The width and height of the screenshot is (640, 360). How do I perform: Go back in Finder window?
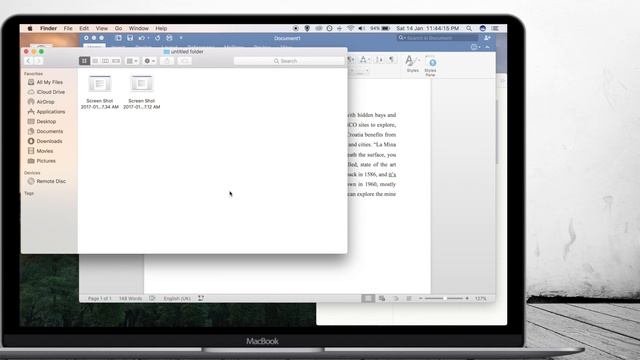tap(28, 61)
